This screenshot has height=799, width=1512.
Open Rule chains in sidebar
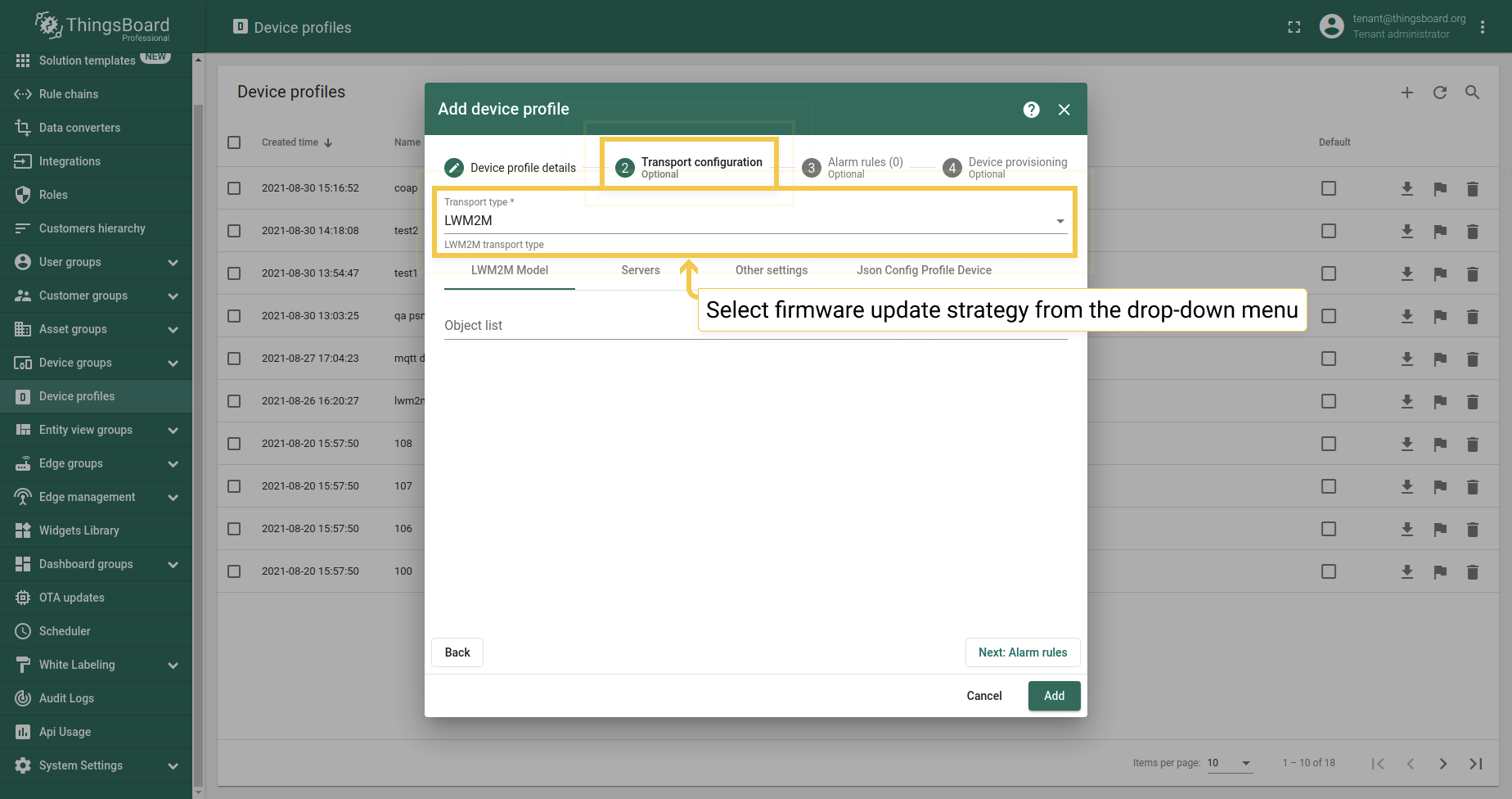(x=96, y=94)
